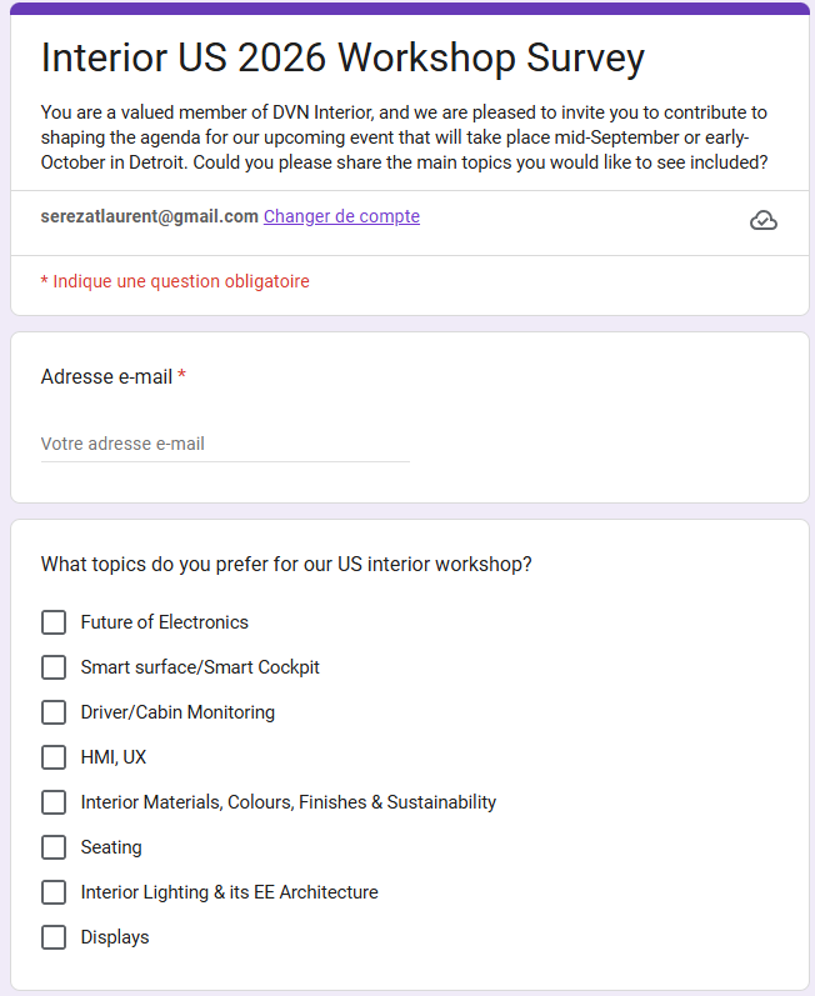This screenshot has width=816, height=997.
Task: Click the Adresse e-mail question label
Action: click(106, 377)
